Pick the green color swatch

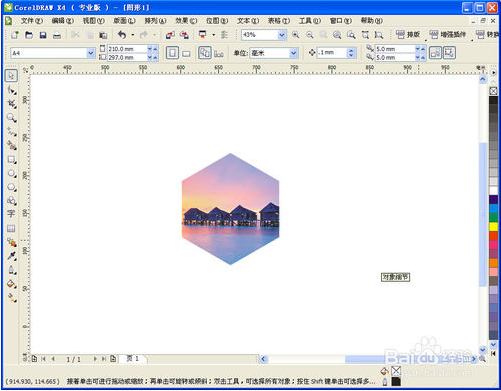[494, 217]
